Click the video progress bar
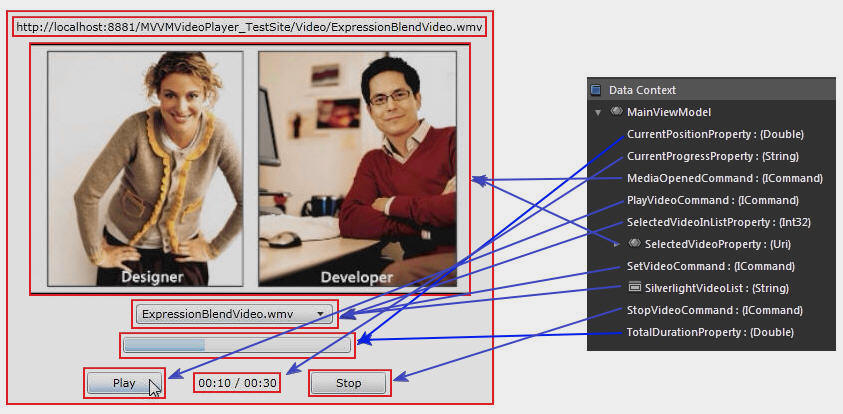 (x=236, y=345)
